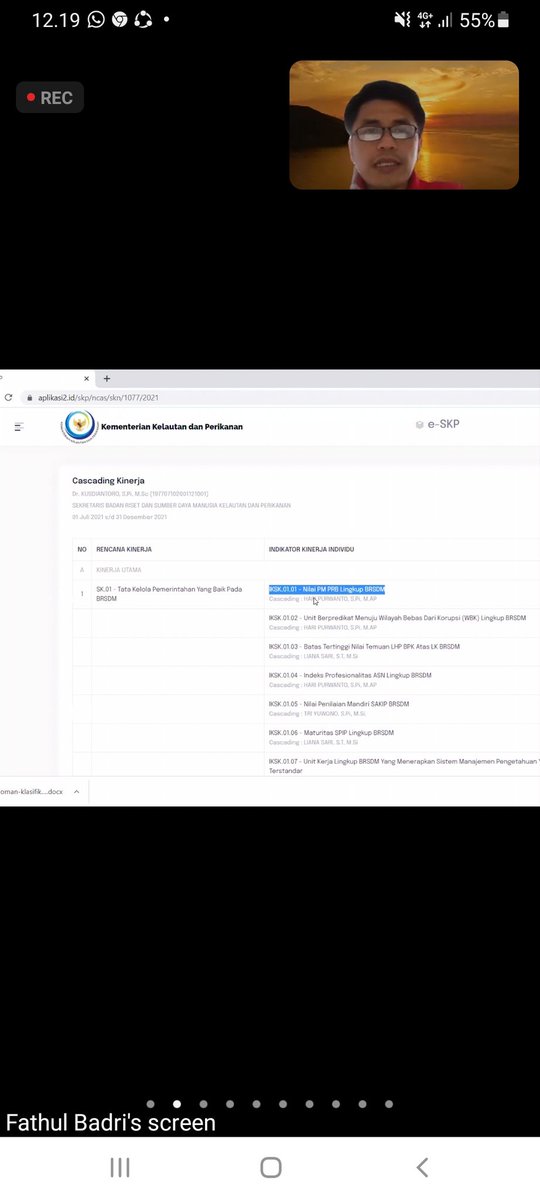Expand the downloaded docx file chevron
The width and height of the screenshot is (540, 1200).
click(77, 791)
